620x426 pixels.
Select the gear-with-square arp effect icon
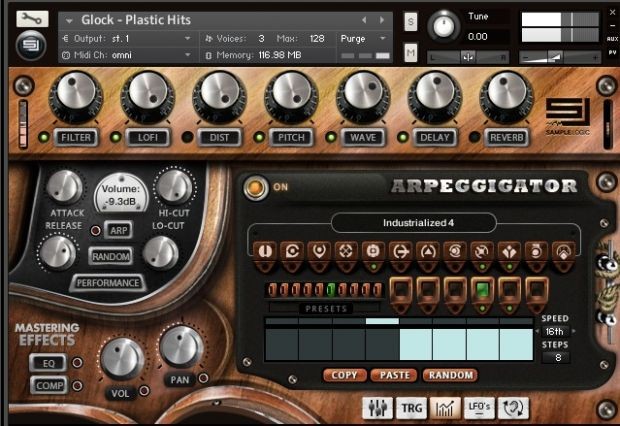pos(373,251)
